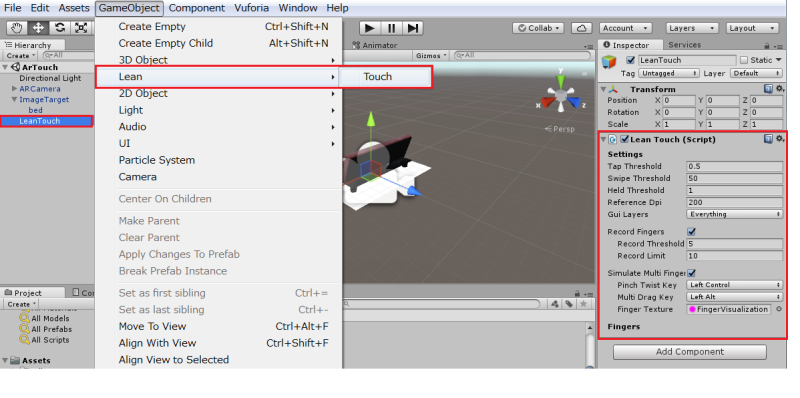
Task: Open the Transform help book icon
Action: [x=768, y=89]
